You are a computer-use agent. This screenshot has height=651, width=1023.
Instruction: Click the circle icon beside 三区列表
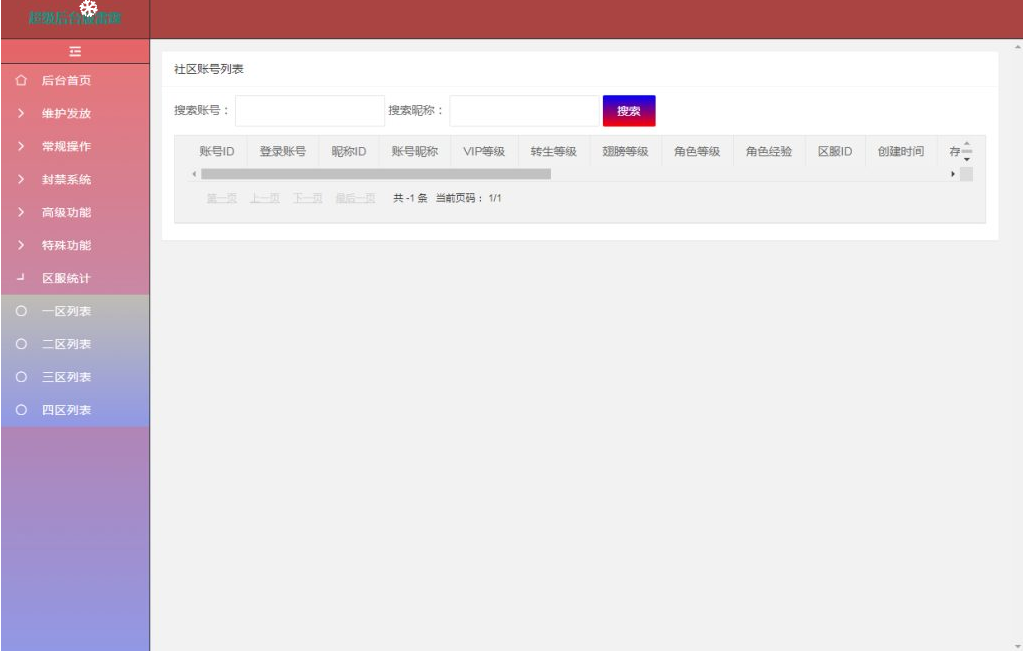pos(20,378)
